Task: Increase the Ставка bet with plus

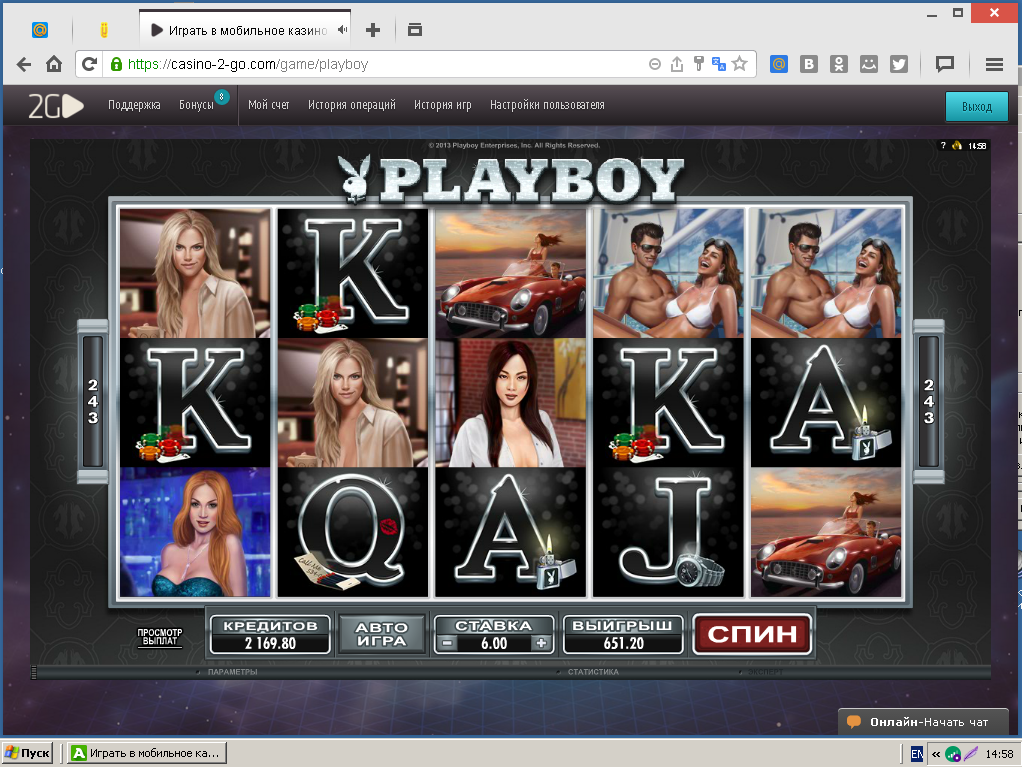Action: tap(541, 643)
